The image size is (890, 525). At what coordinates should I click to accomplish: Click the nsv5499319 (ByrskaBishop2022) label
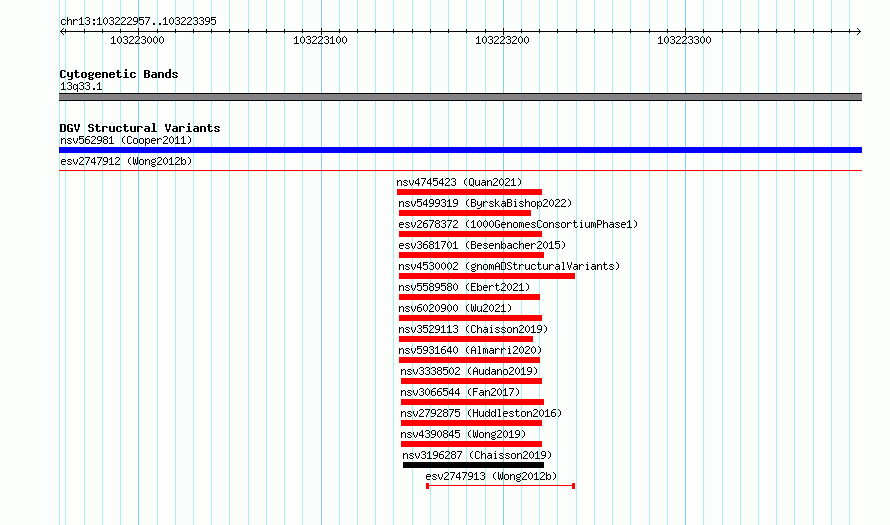point(485,203)
